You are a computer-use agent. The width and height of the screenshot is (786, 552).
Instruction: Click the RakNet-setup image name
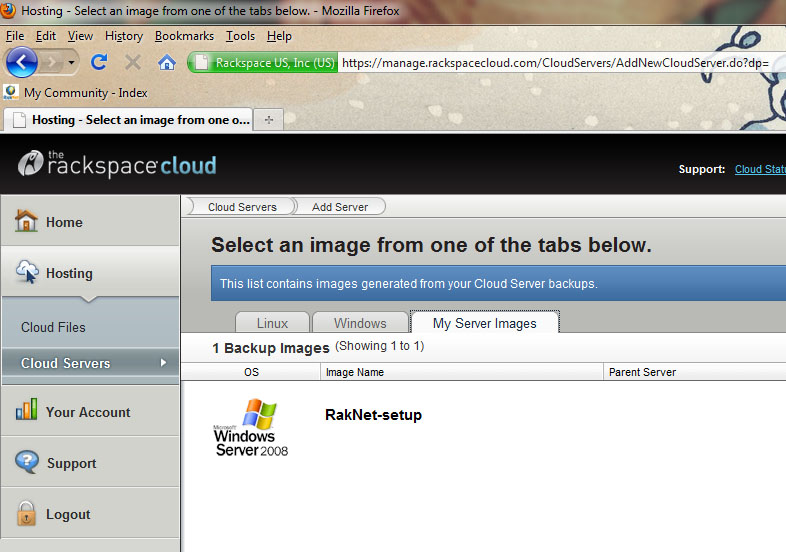(x=373, y=415)
